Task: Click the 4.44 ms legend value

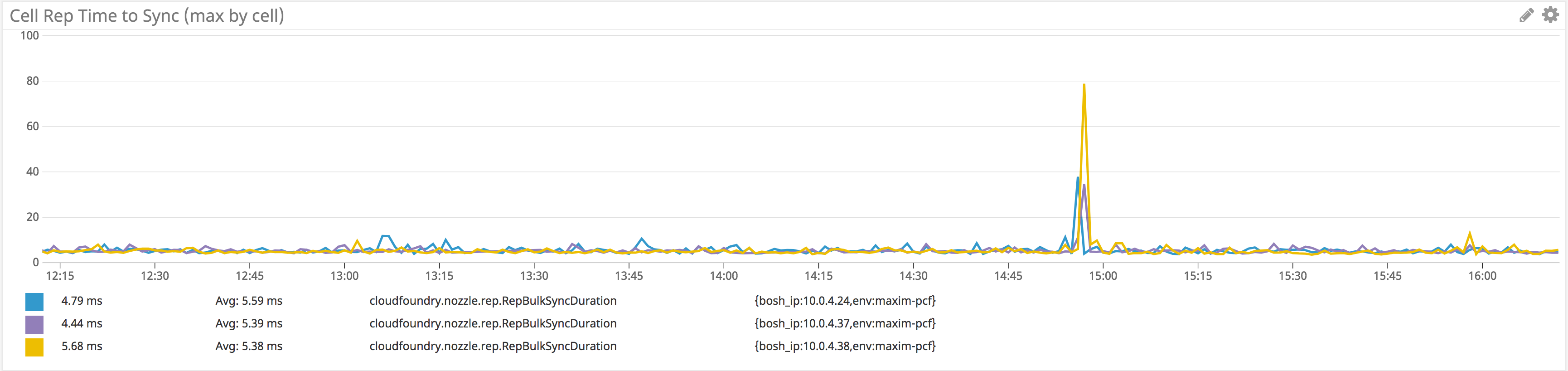Action: point(82,323)
